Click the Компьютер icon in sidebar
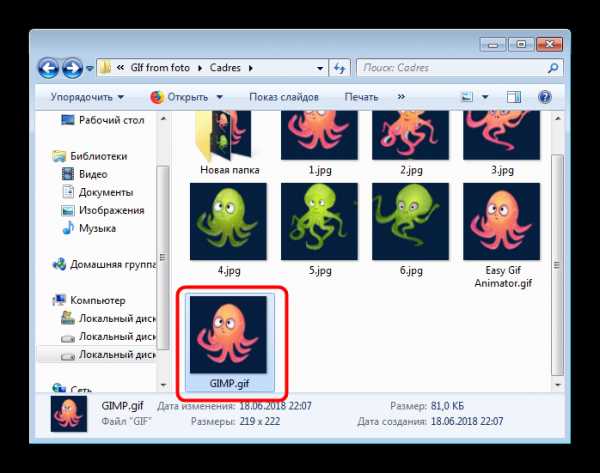The image size is (600, 473). pyautogui.click(x=59, y=300)
